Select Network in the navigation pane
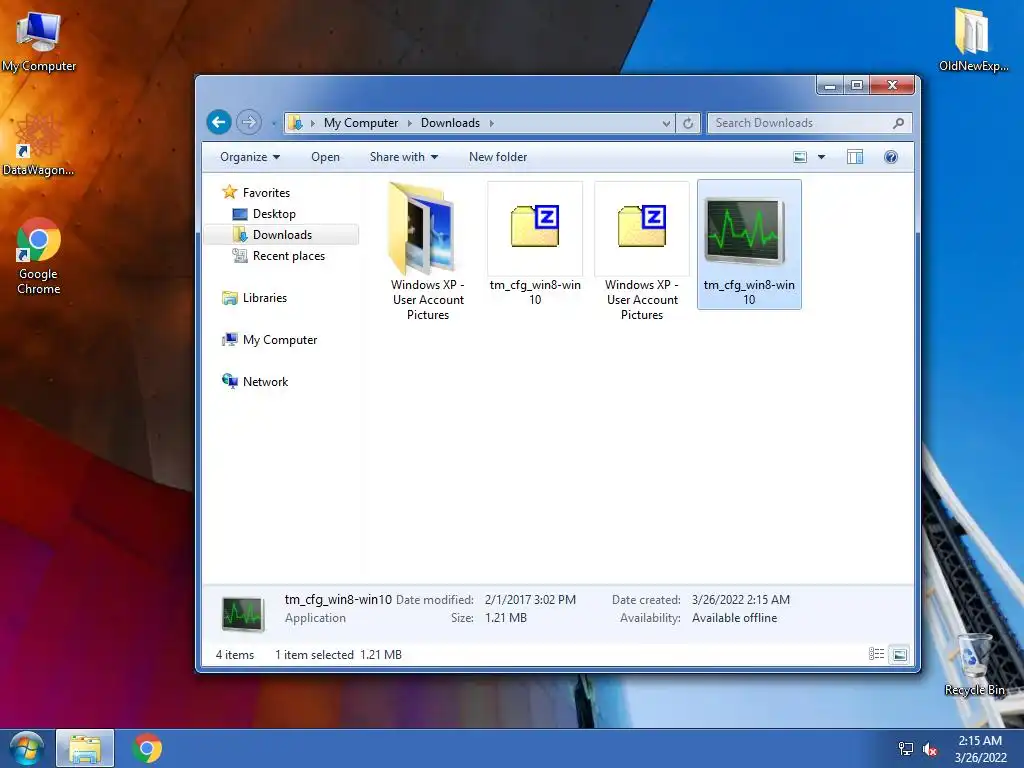This screenshot has height=768, width=1024. coord(265,381)
